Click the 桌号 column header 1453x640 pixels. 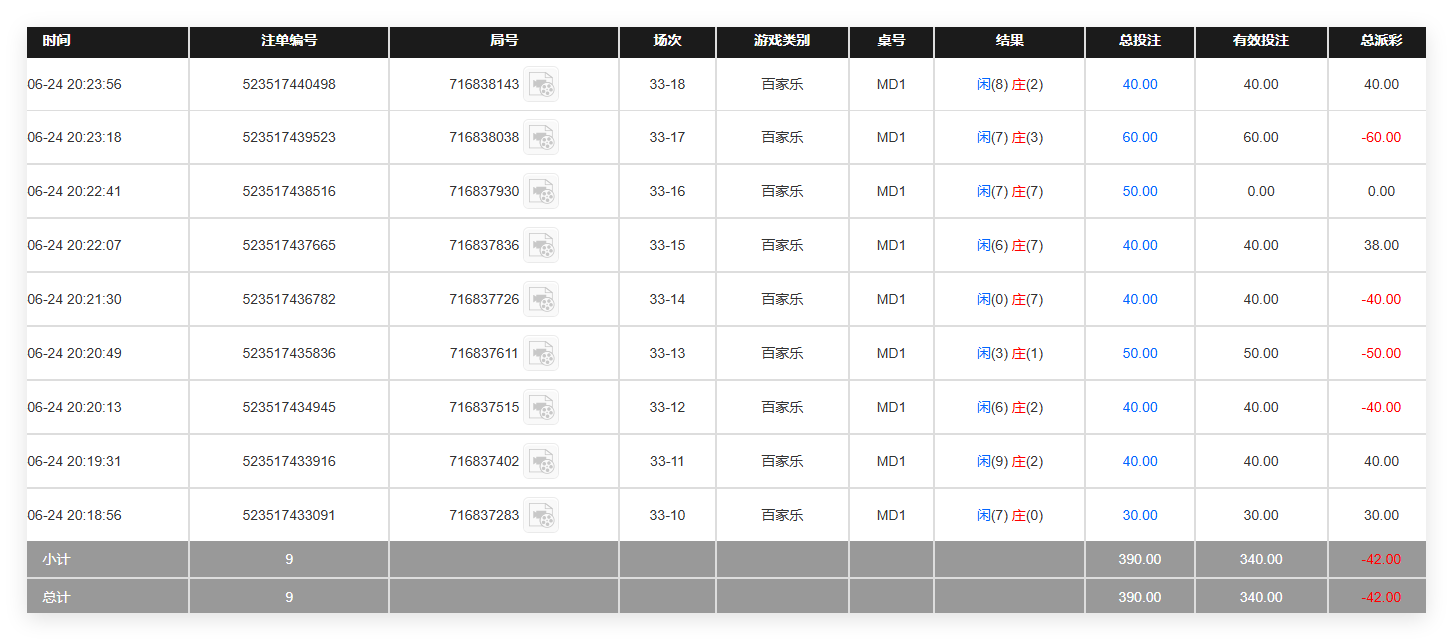point(891,41)
